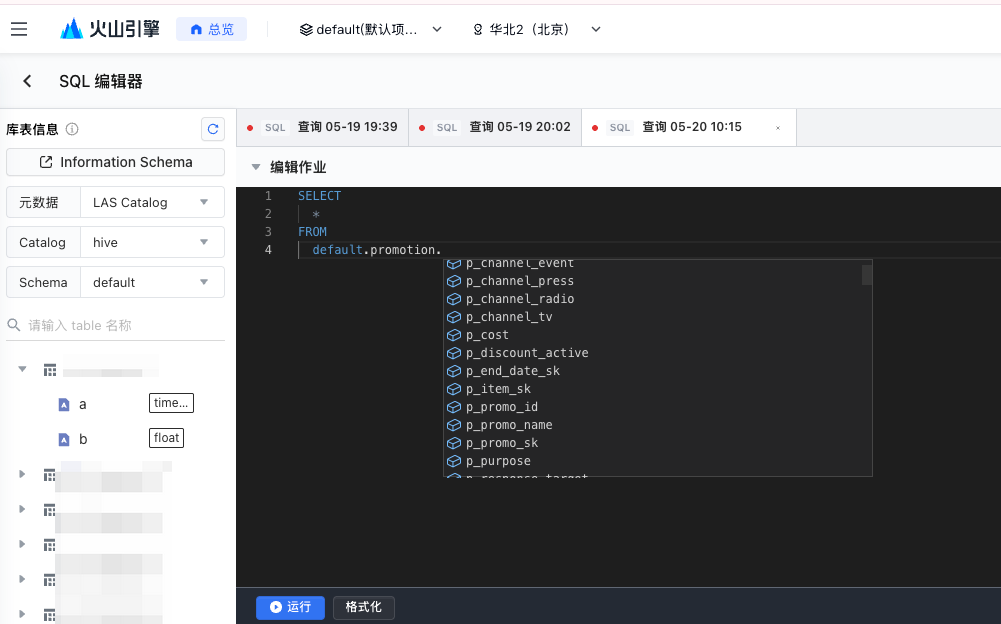Click the search icon in table filter
Viewport: 1001px width, 624px height.
[x=13, y=325]
